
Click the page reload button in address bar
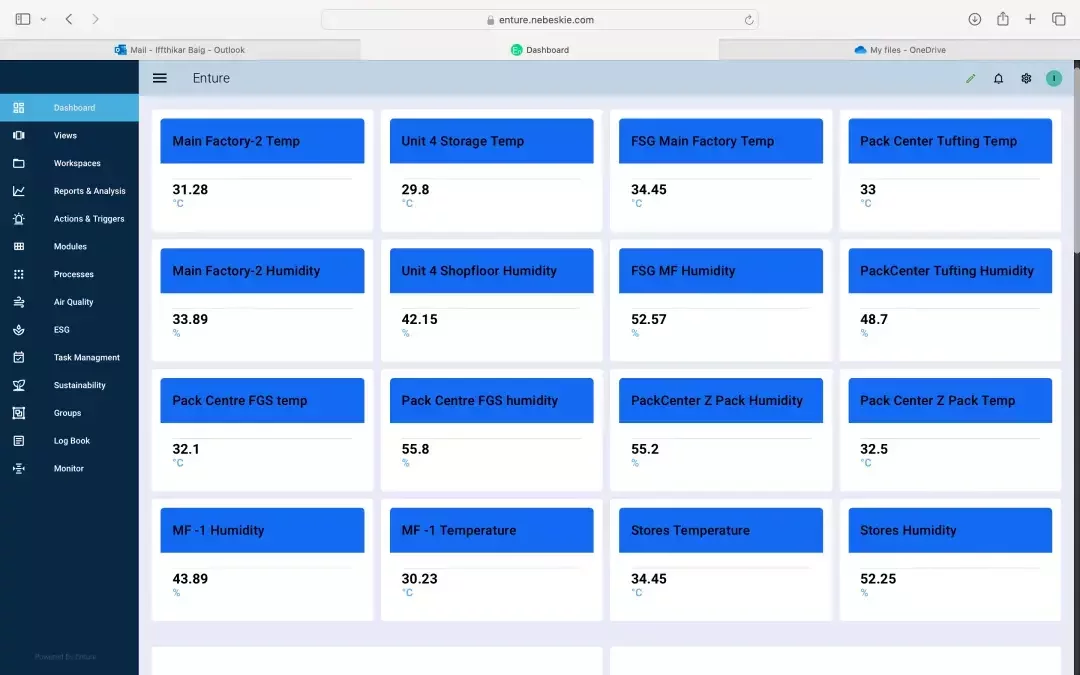click(748, 19)
